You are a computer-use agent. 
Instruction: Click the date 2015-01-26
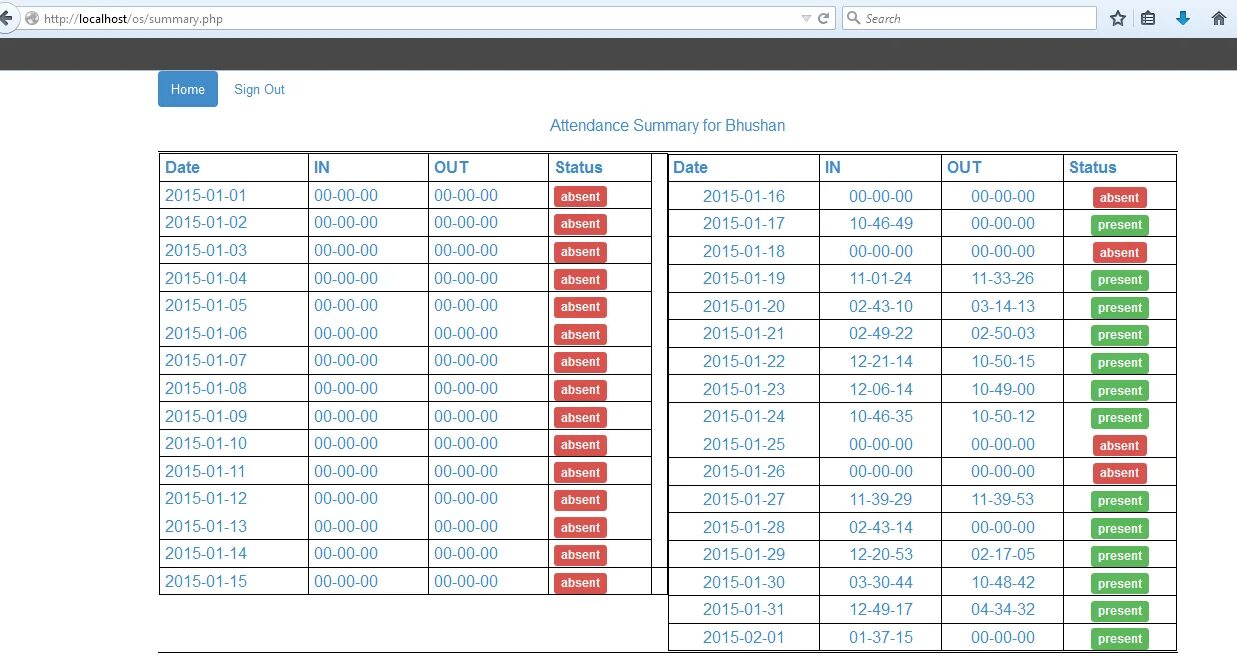click(x=744, y=472)
